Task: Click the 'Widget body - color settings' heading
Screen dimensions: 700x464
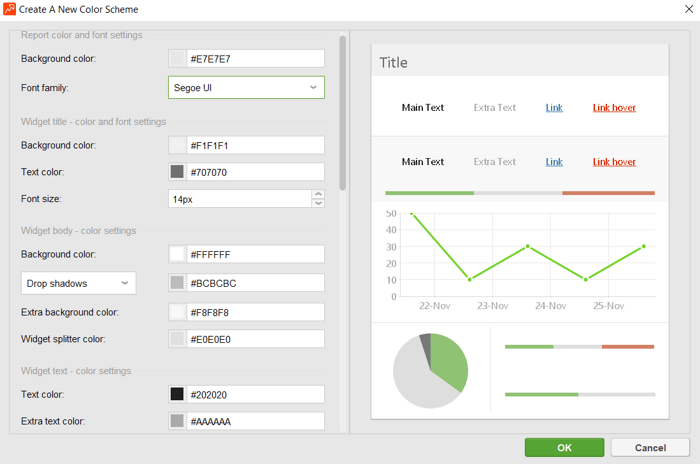Action: 79,231
